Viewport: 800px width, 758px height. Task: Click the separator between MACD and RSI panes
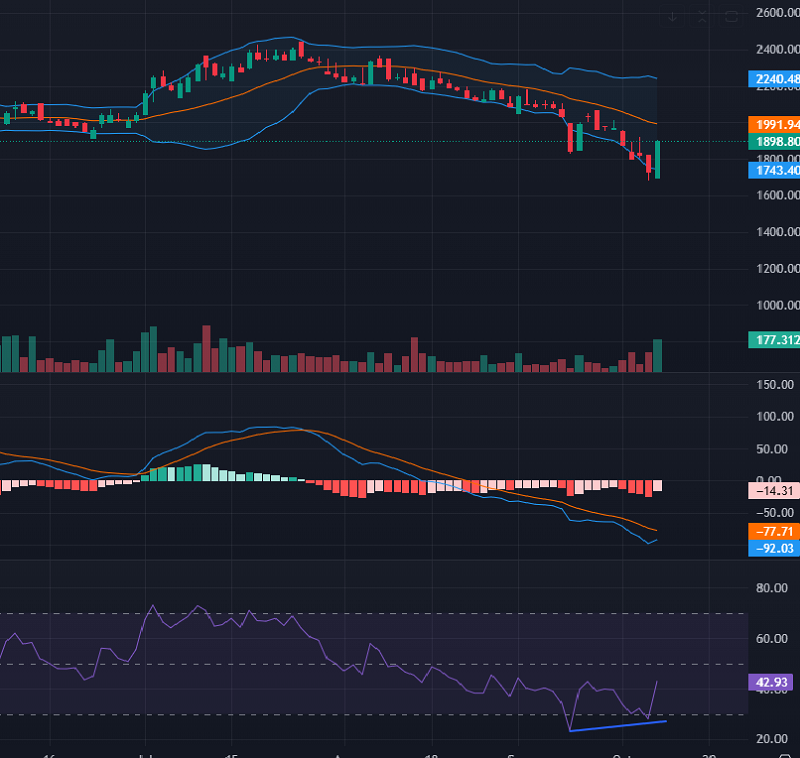(x=400, y=560)
